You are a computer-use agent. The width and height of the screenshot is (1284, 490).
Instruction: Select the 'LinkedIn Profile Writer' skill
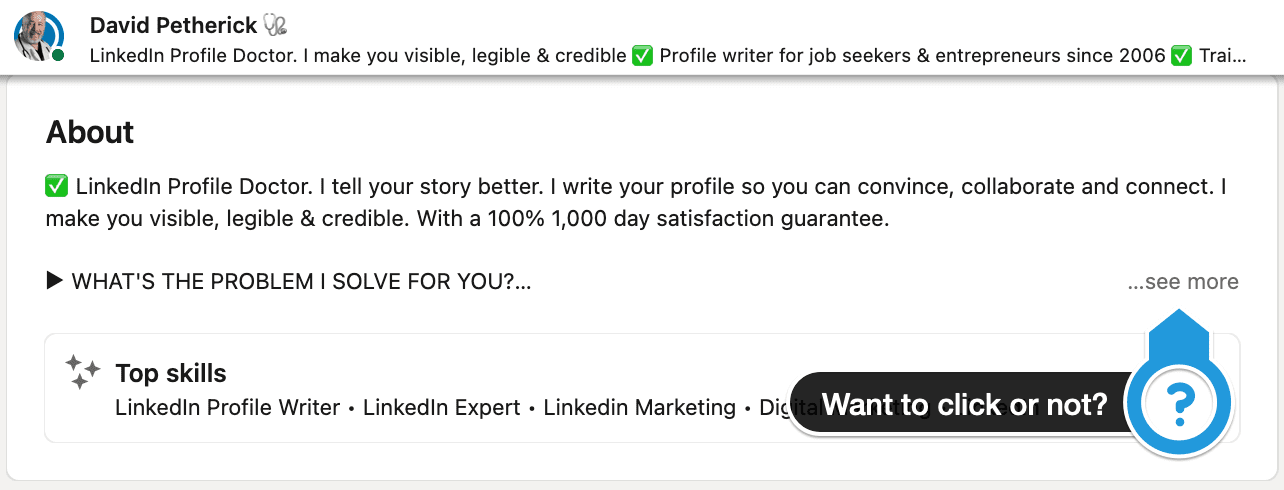[228, 408]
